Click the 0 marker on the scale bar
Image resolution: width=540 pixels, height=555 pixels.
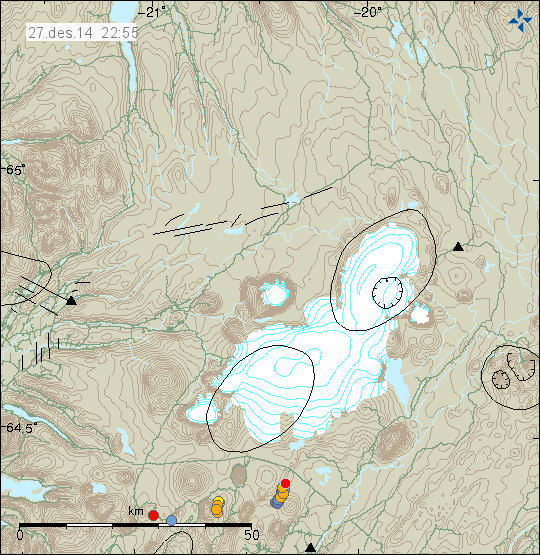coord(20,535)
